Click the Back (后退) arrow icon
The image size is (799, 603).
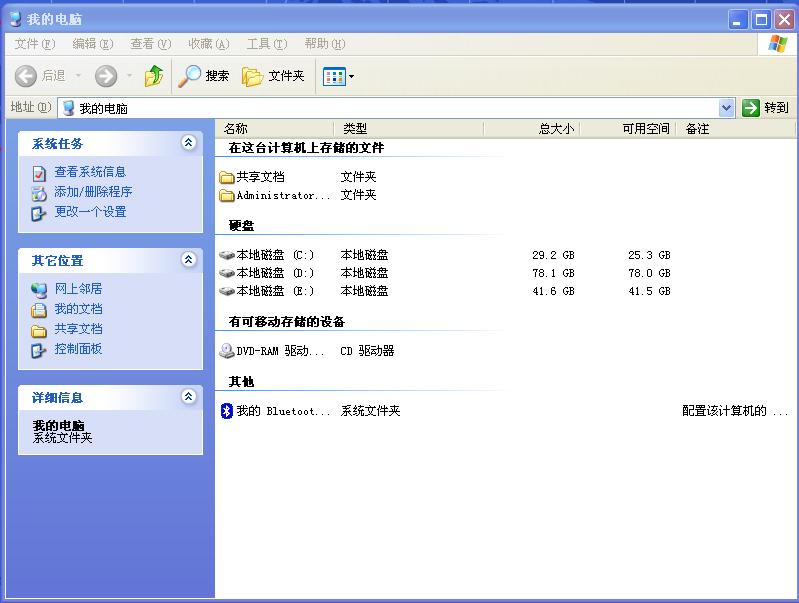coord(25,76)
